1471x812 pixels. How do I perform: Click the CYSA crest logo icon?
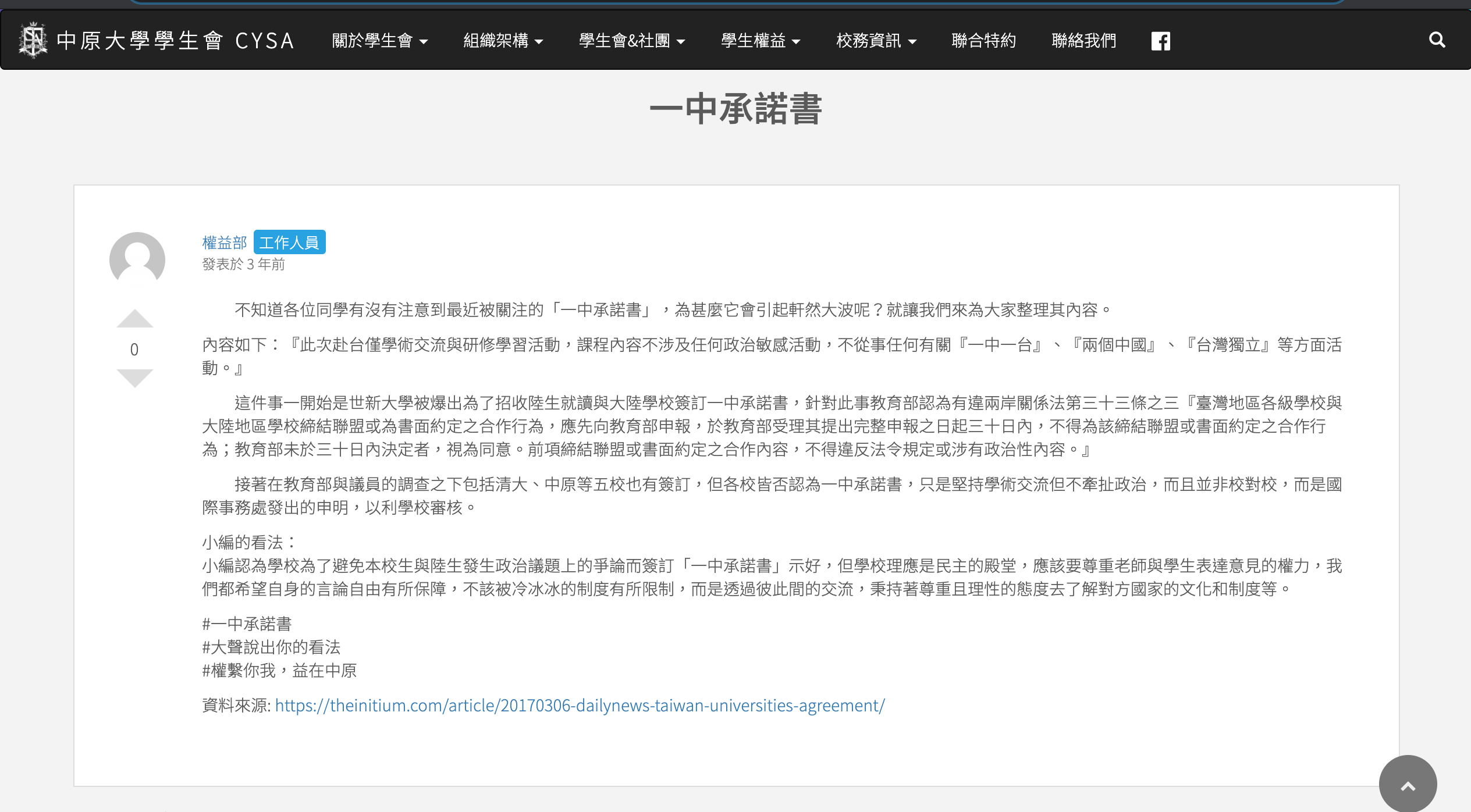(33, 40)
